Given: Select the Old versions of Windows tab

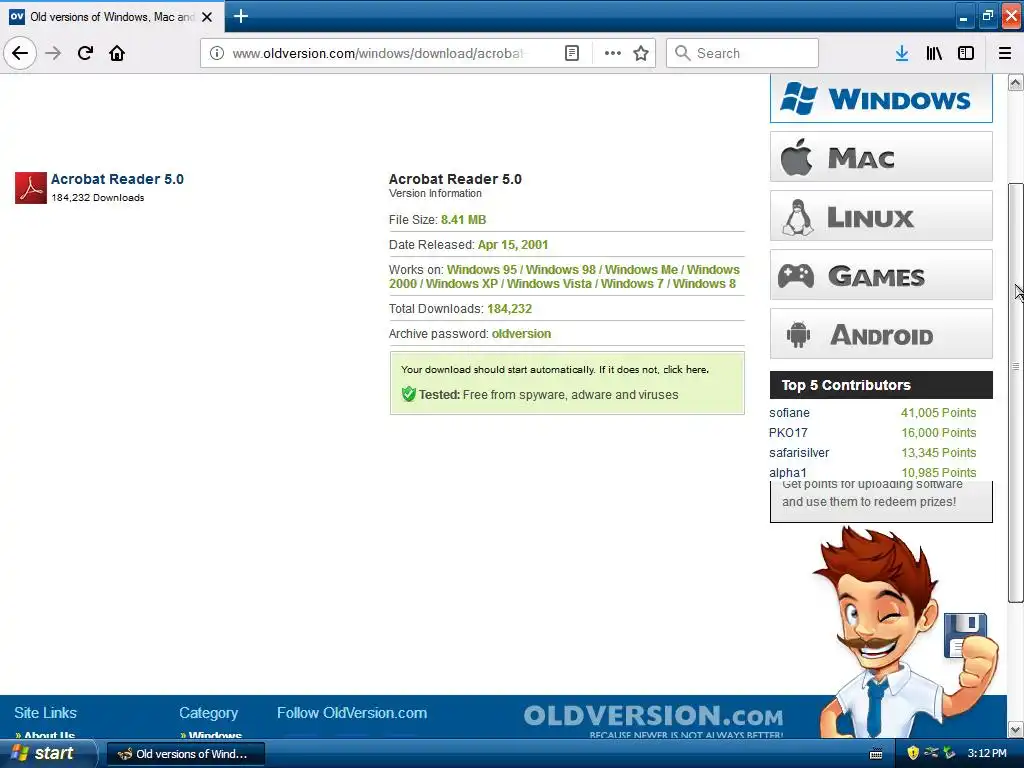Looking at the screenshot, I should click(x=111, y=17).
